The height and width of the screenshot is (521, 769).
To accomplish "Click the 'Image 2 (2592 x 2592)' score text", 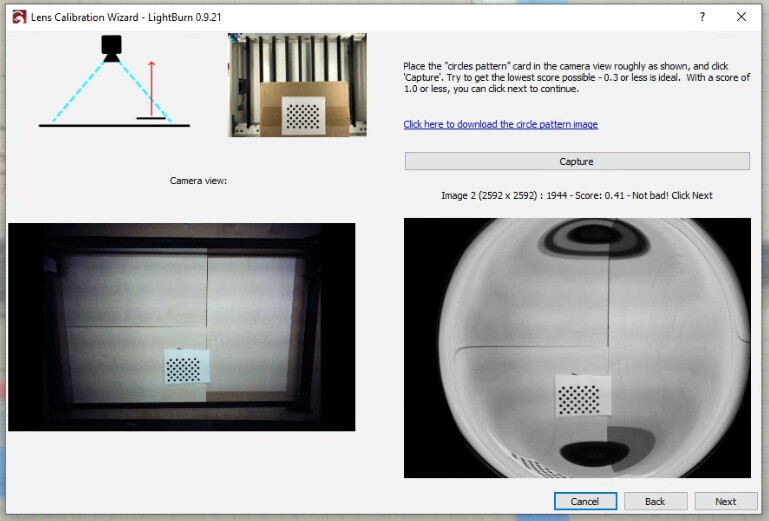I will (x=577, y=195).
